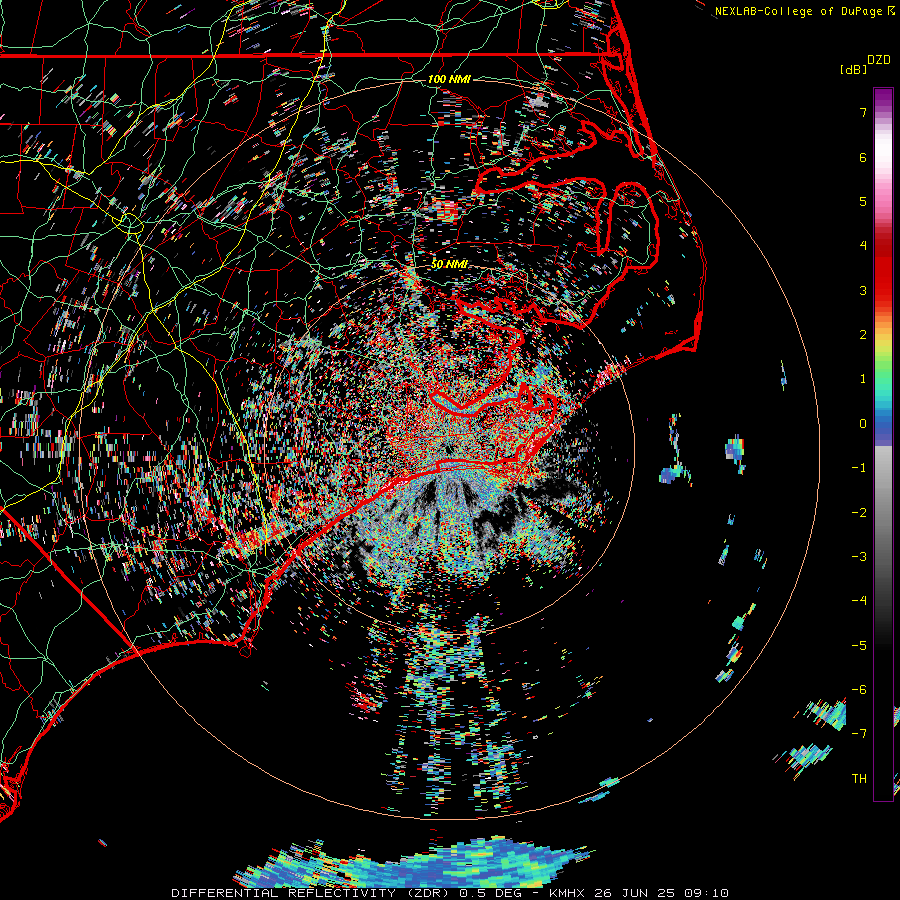Viewport: 900px width, 900px height.
Task: Click the color scale value 0
Action: 863,424
